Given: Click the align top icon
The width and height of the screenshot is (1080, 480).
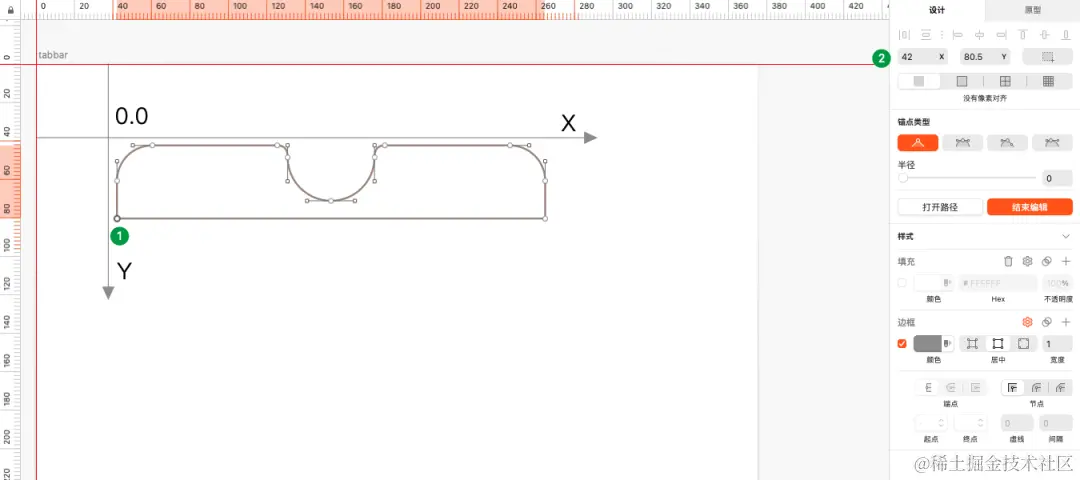Looking at the screenshot, I should [x=1023, y=34].
